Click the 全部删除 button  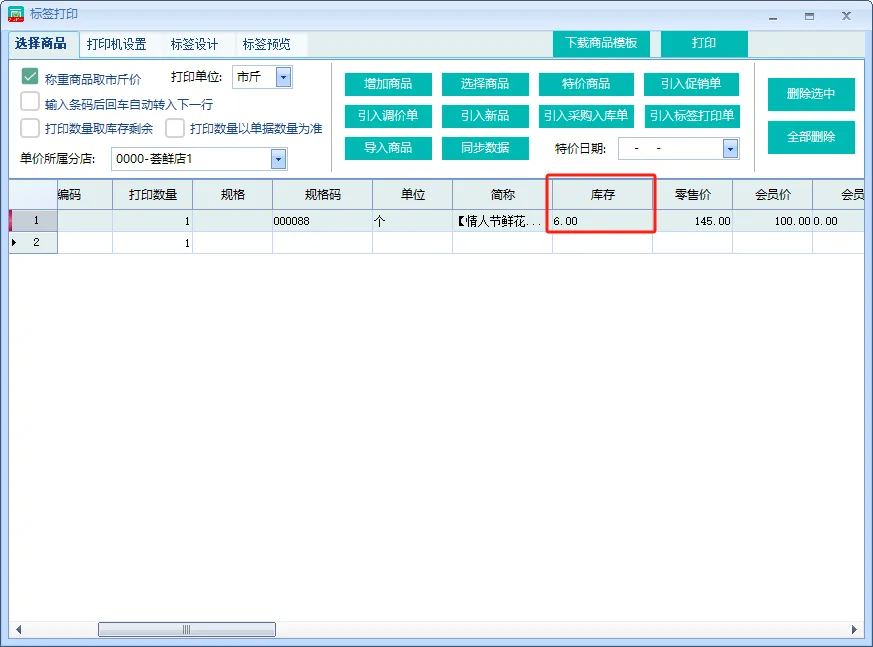point(811,137)
